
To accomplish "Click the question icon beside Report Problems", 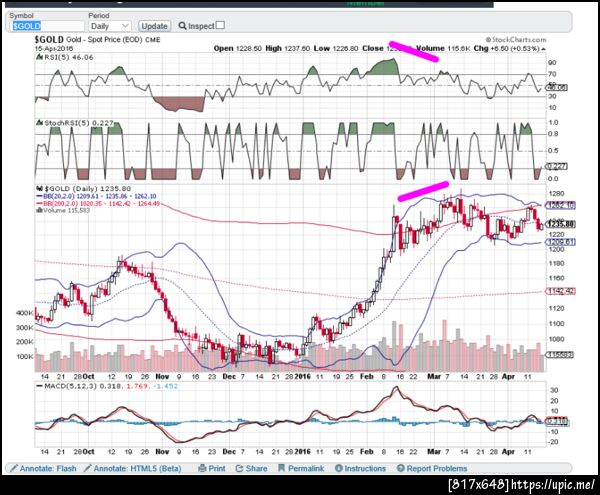I will coord(401,468).
